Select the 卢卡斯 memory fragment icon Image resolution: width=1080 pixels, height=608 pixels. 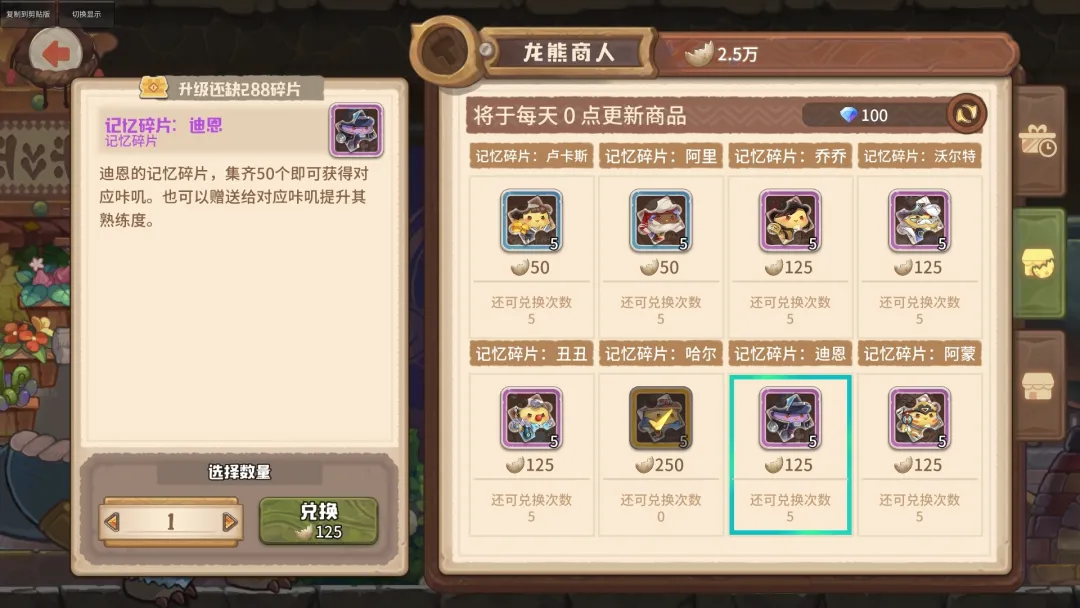(531, 220)
